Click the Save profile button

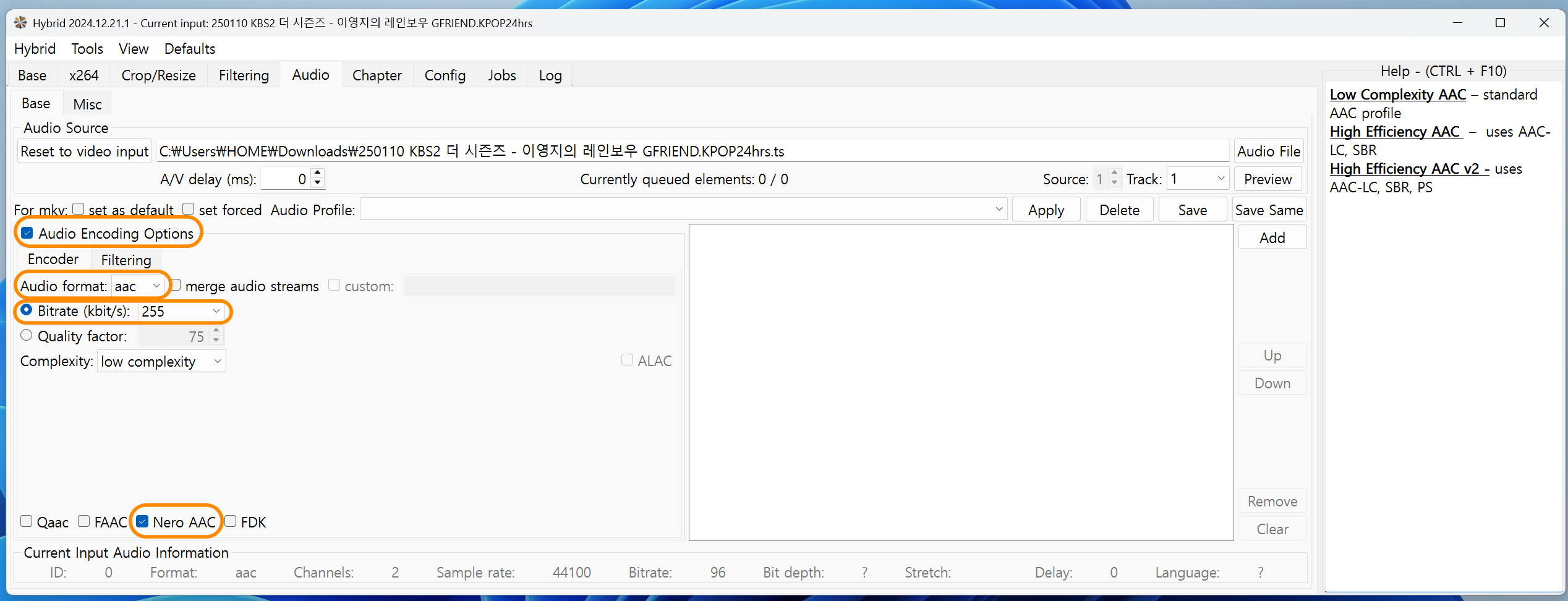pyautogui.click(x=1192, y=210)
